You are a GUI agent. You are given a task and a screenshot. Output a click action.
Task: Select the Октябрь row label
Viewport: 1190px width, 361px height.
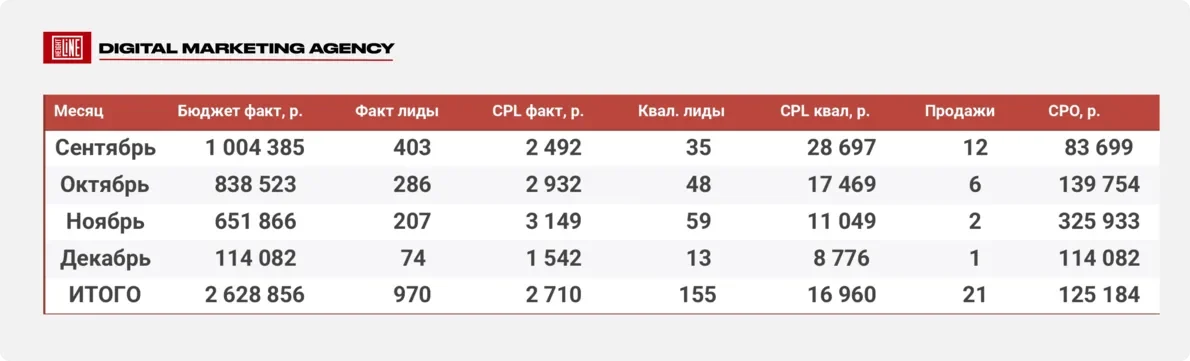(105, 184)
